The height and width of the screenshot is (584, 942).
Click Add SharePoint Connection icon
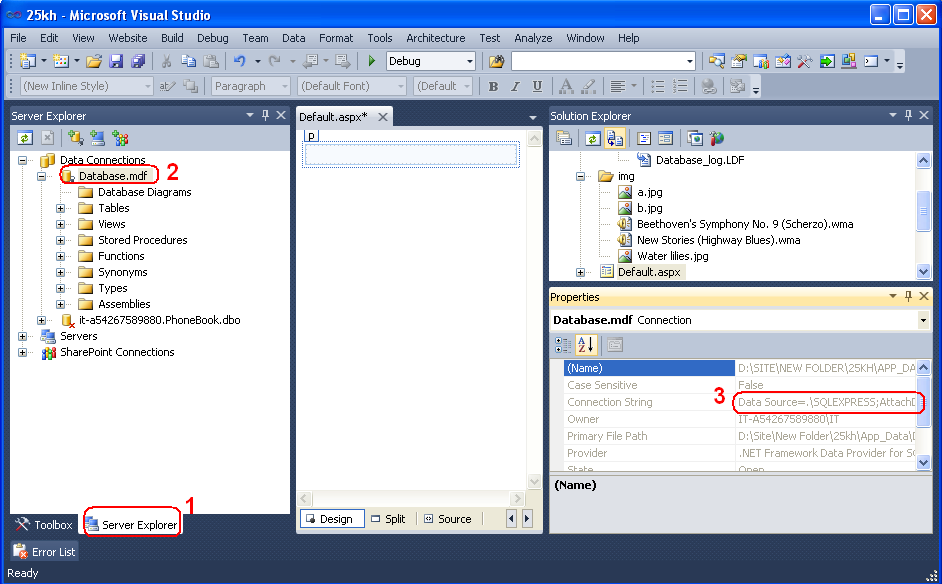(120, 139)
